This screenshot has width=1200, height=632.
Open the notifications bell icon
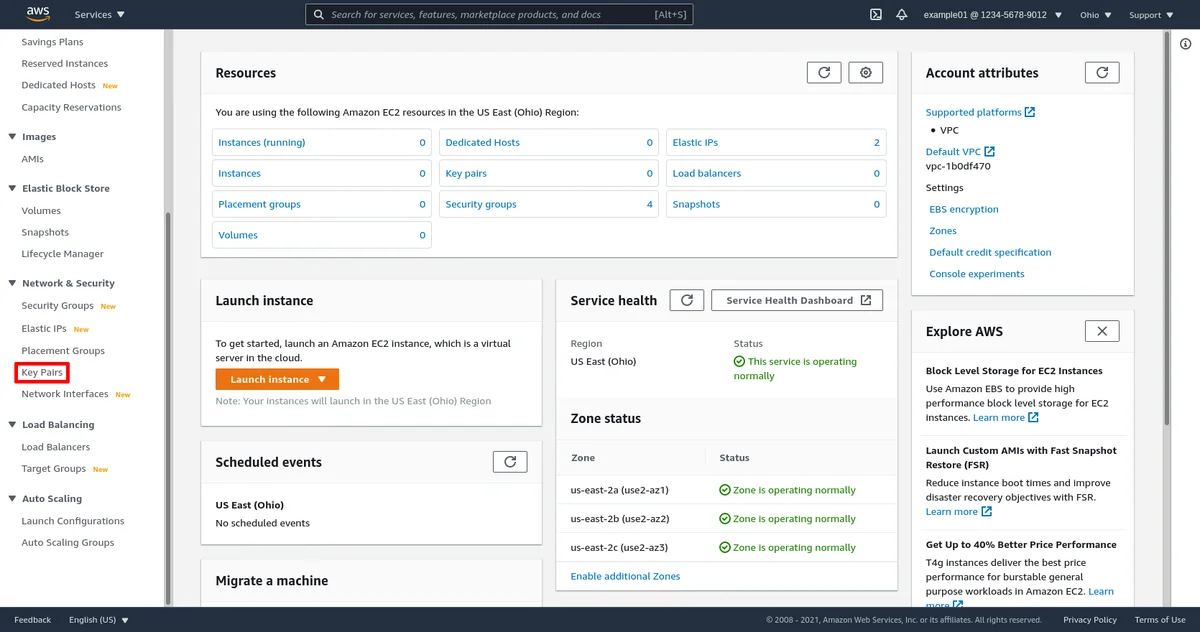click(x=901, y=15)
